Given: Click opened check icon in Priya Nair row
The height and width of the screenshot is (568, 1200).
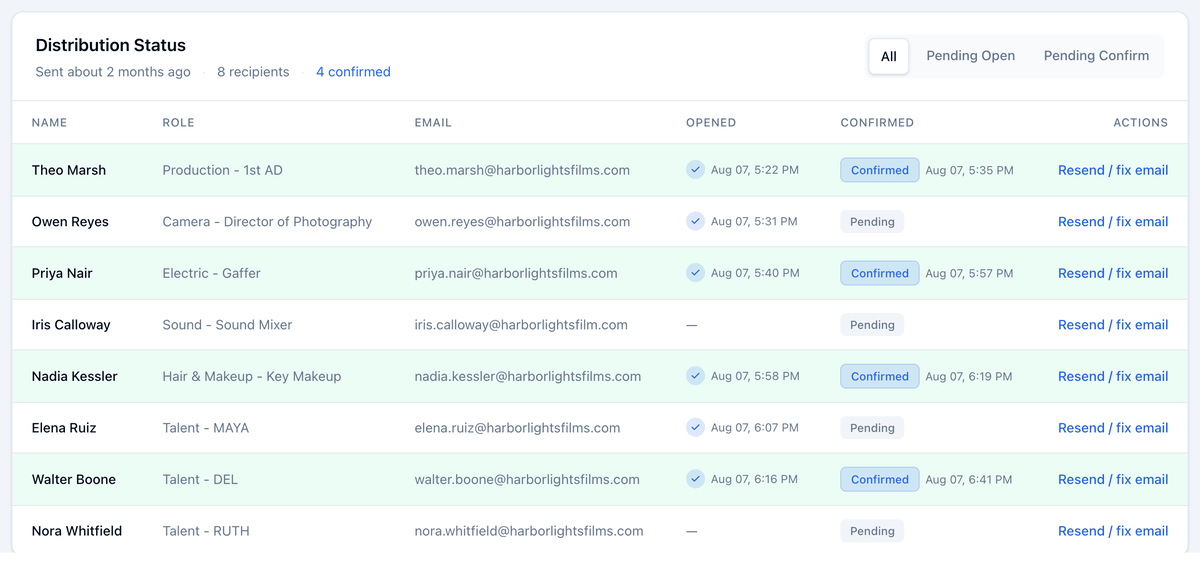Looking at the screenshot, I should pos(695,273).
